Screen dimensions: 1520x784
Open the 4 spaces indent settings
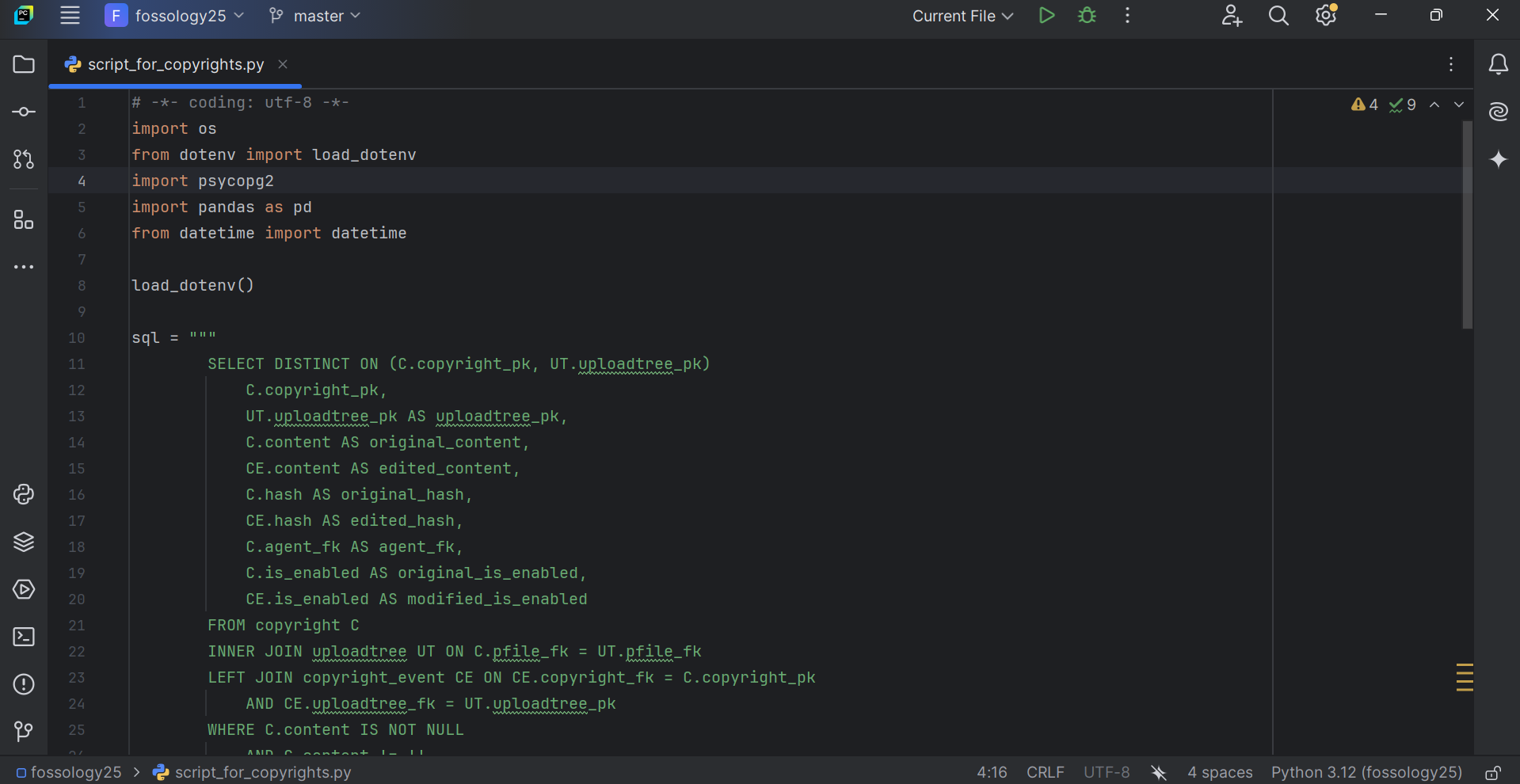1220,772
